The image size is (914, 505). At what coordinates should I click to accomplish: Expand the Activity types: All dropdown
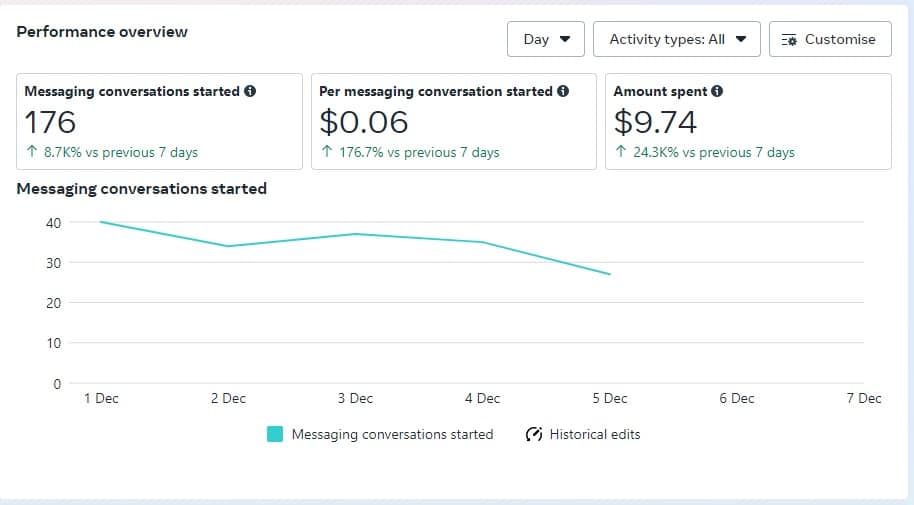coord(677,40)
